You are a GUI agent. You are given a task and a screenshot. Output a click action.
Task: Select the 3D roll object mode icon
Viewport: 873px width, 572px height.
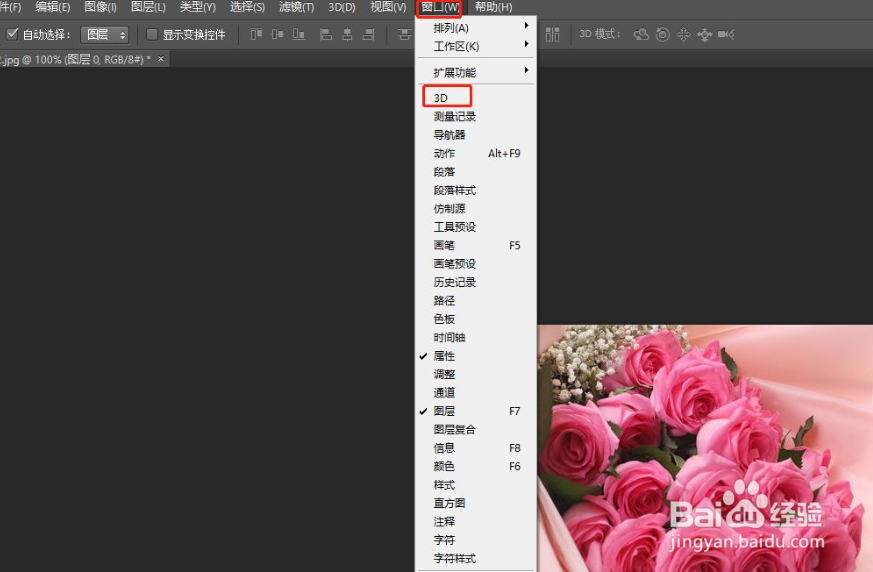pos(663,35)
